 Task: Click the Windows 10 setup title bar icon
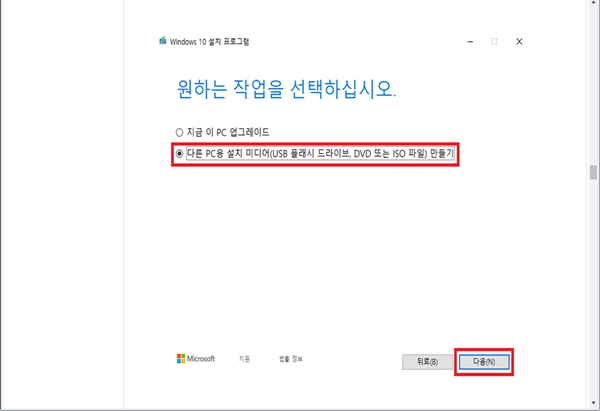click(x=163, y=41)
